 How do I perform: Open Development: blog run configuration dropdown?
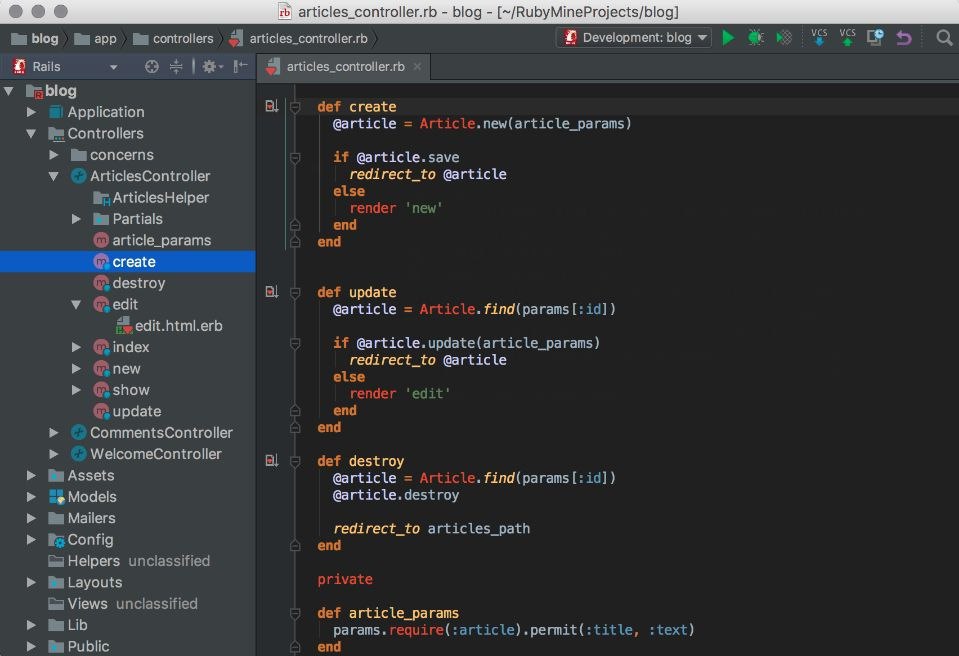(x=633, y=38)
